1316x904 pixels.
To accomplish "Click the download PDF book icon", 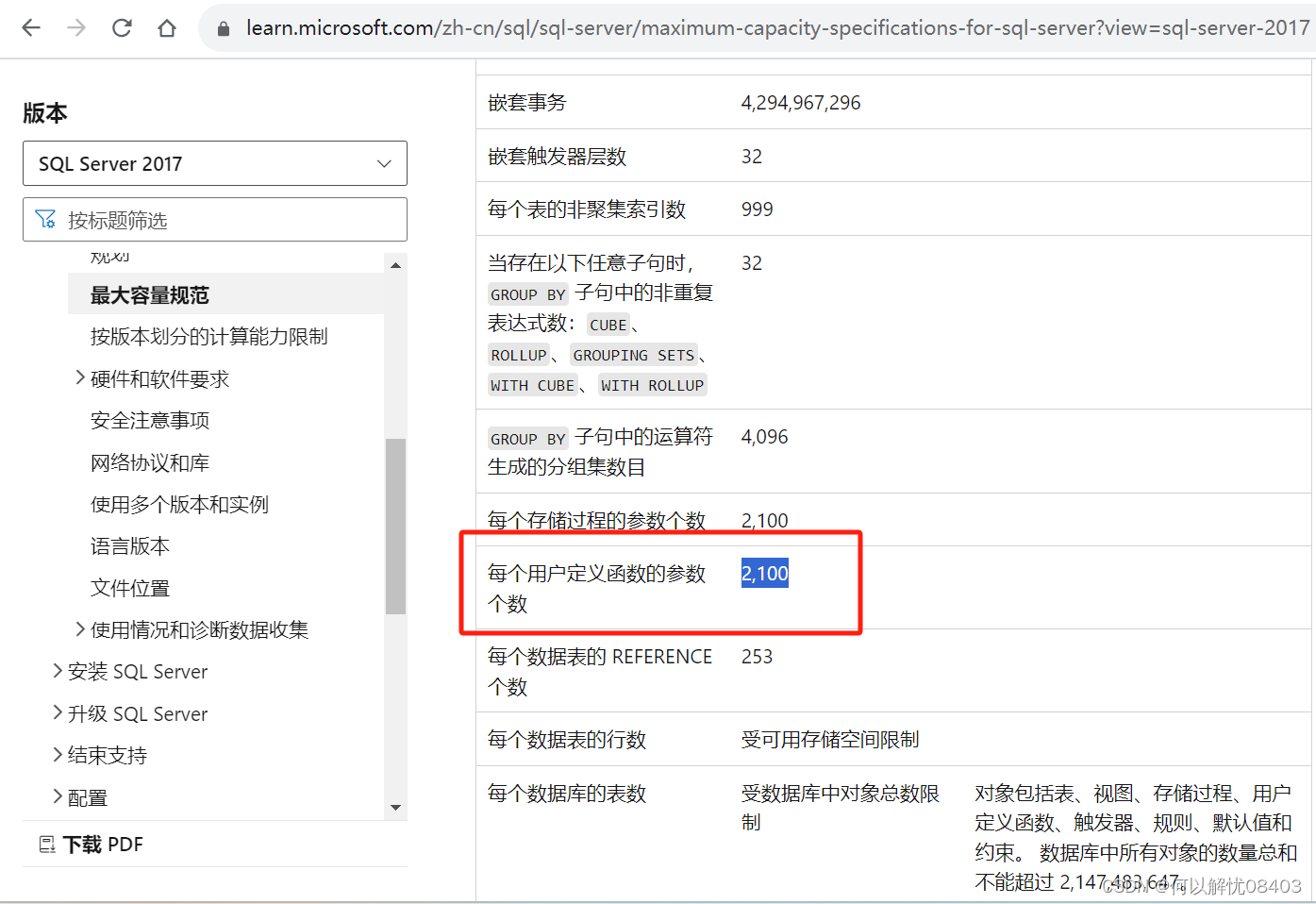I will coord(46,844).
